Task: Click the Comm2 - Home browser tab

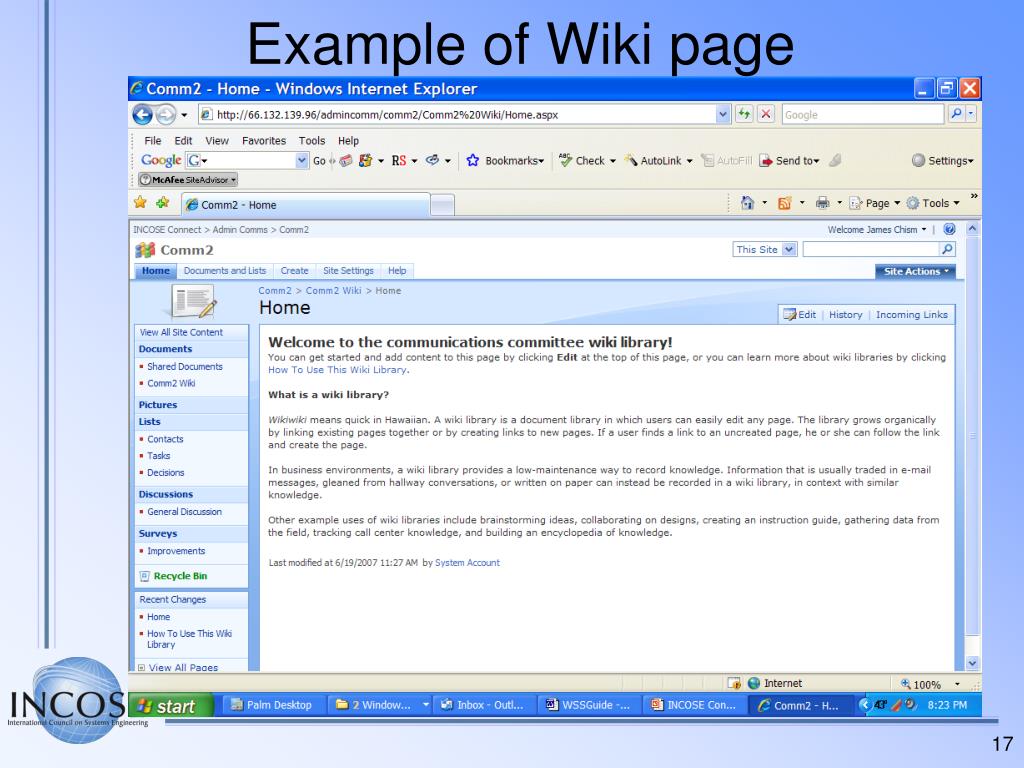Action: pyautogui.click(x=306, y=204)
